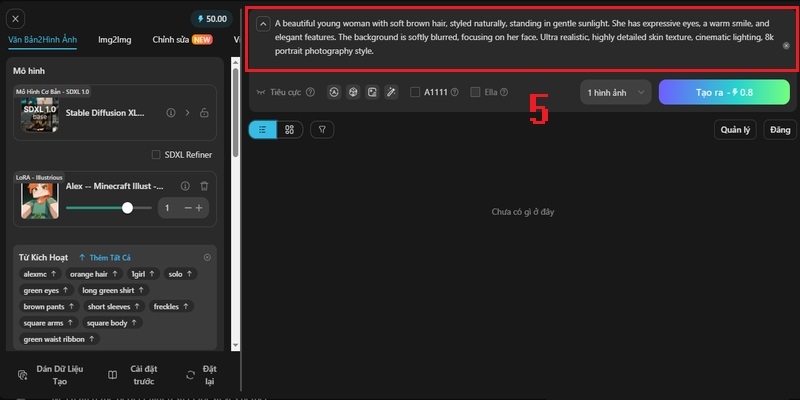Show info for Alex Minecraft LoRA
800x400 pixels.
[185, 186]
